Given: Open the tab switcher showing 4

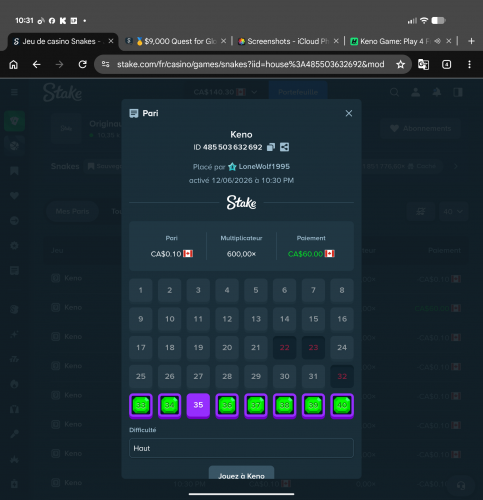Looking at the screenshot, I should [446, 64].
